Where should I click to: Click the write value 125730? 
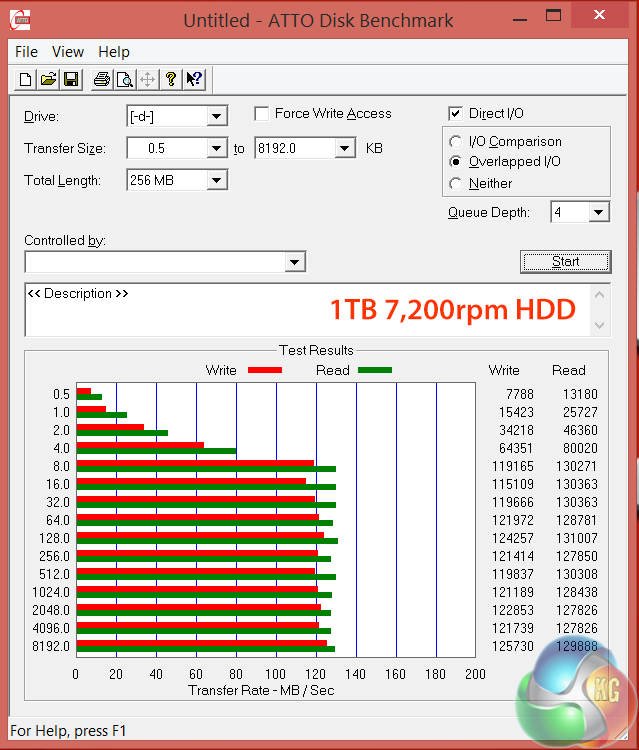click(x=513, y=646)
